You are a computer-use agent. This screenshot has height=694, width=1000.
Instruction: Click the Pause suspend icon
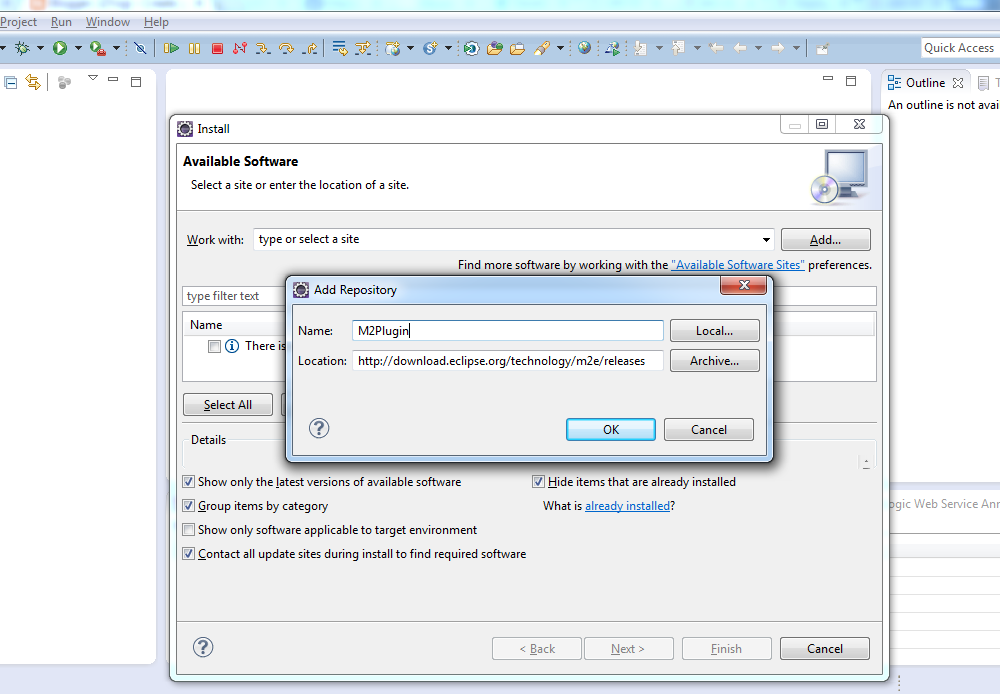[195, 47]
